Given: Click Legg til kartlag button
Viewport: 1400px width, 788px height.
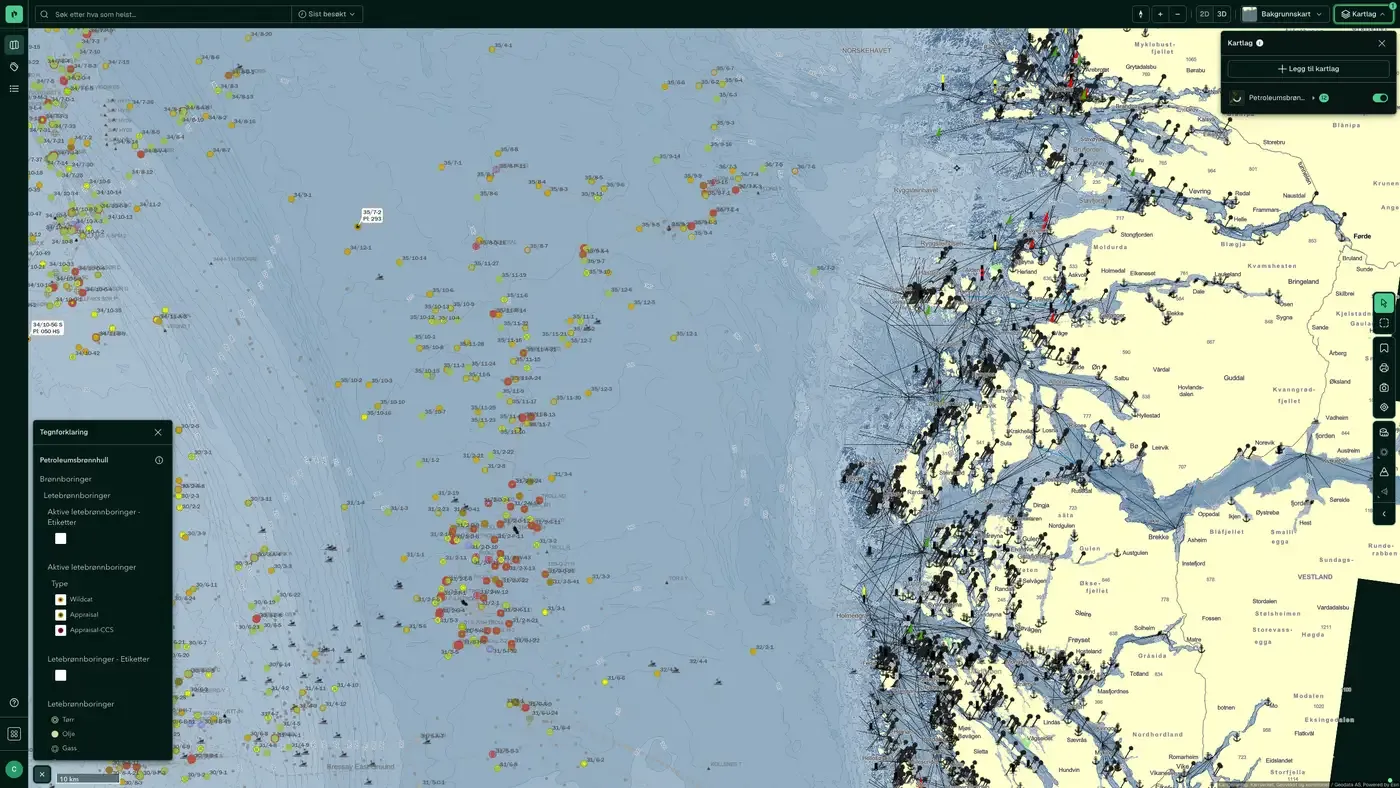Looking at the screenshot, I should (1308, 69).
